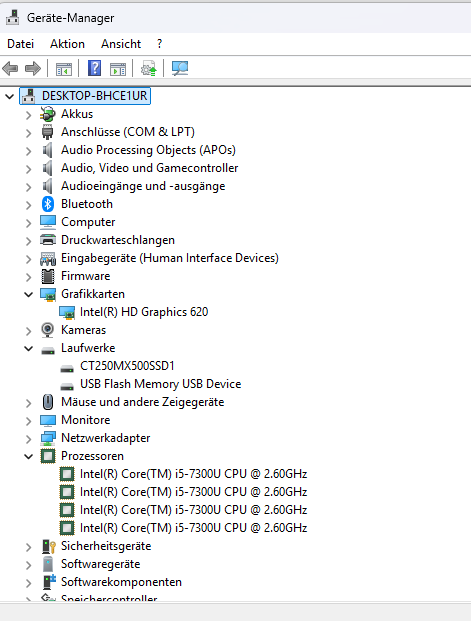Open the Ansicht menu
The width and height of the screenshot is (471, 621).
(121, 44)
